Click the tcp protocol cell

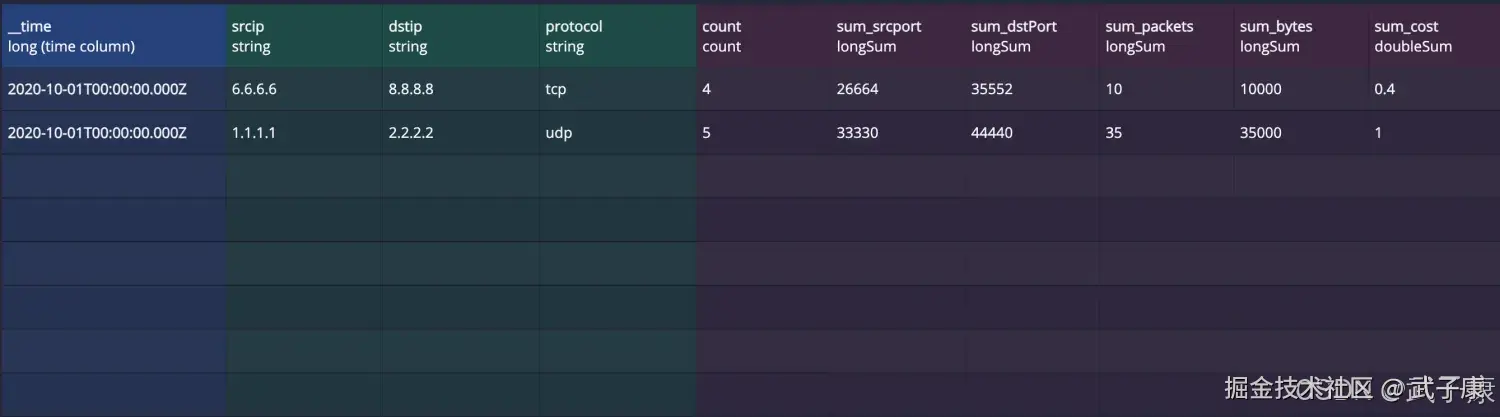(x=556, y=89)
